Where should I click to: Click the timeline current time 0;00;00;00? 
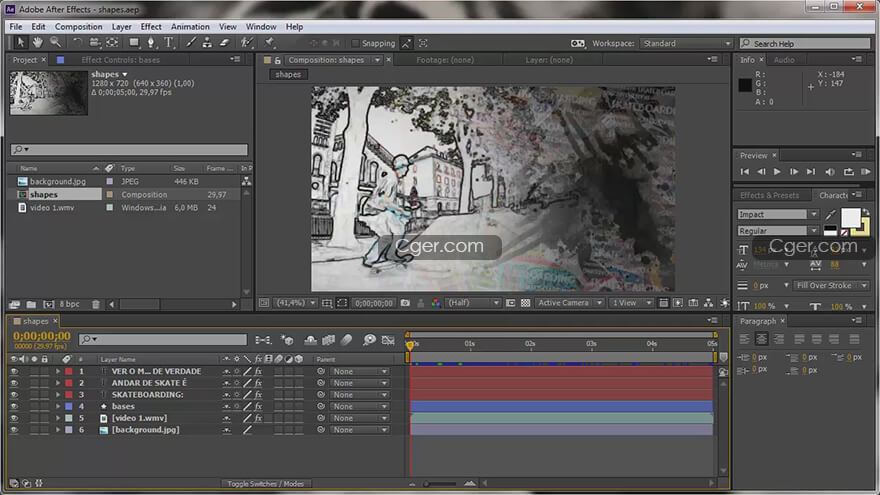(x=42, y=336)
